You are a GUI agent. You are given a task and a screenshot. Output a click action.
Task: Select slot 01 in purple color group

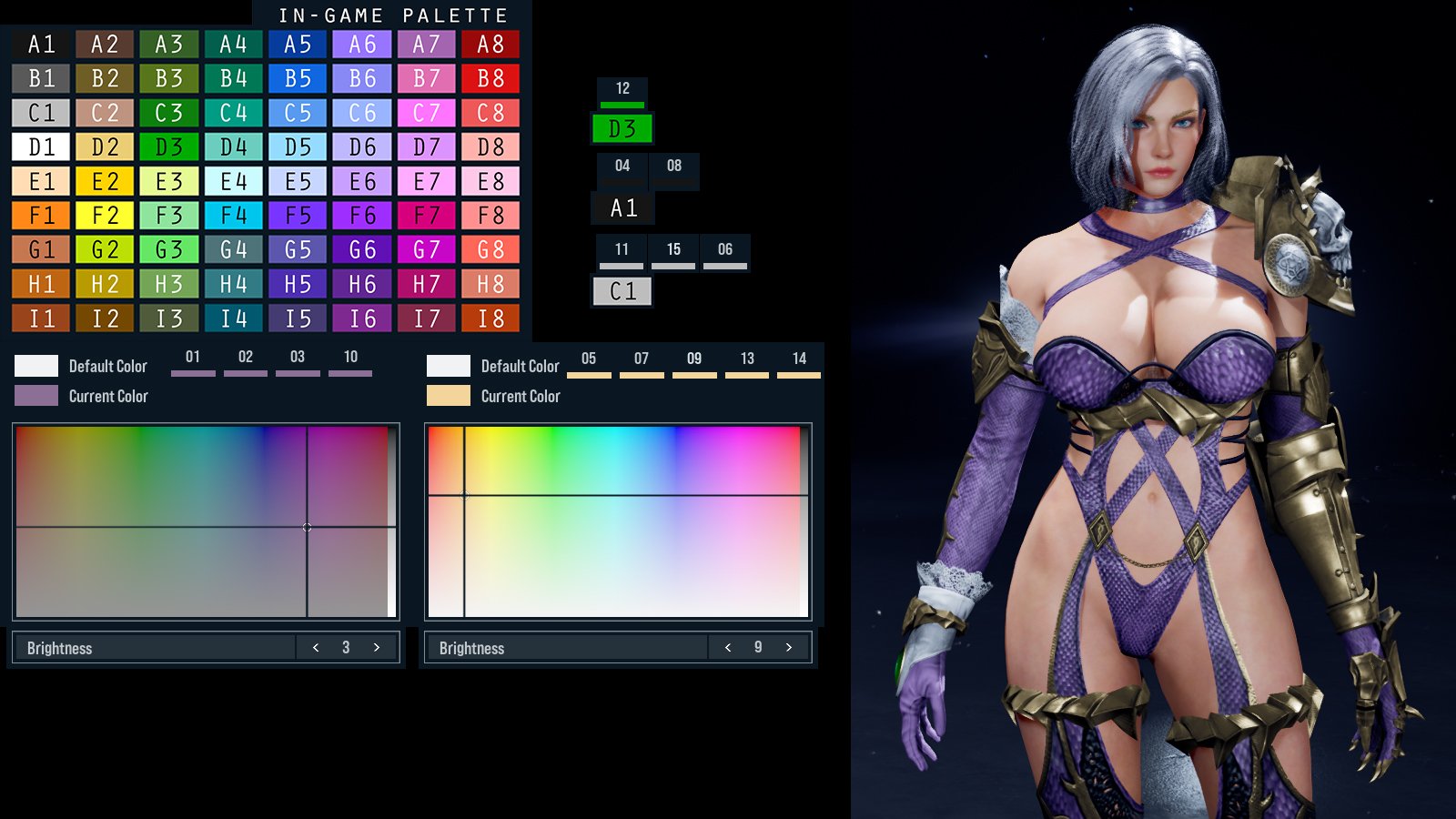point(193,361)
